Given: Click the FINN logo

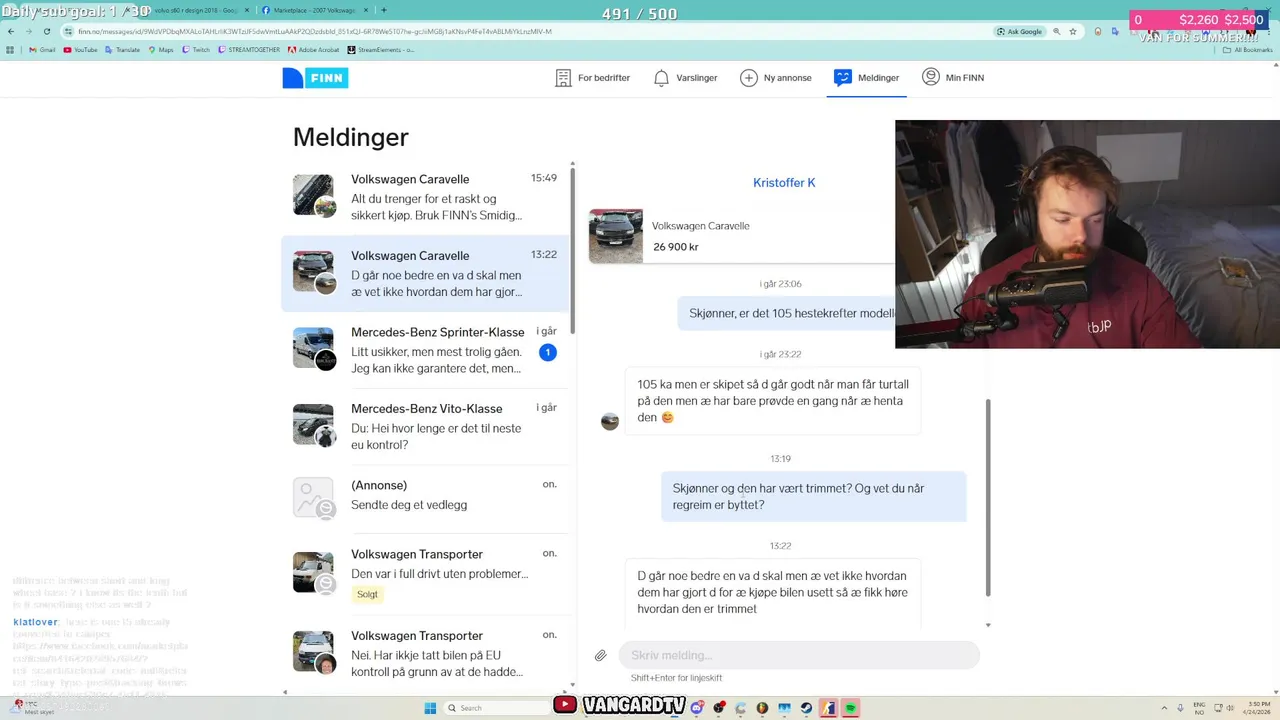Looking at the screenshot, I should (x=315, y=78).
